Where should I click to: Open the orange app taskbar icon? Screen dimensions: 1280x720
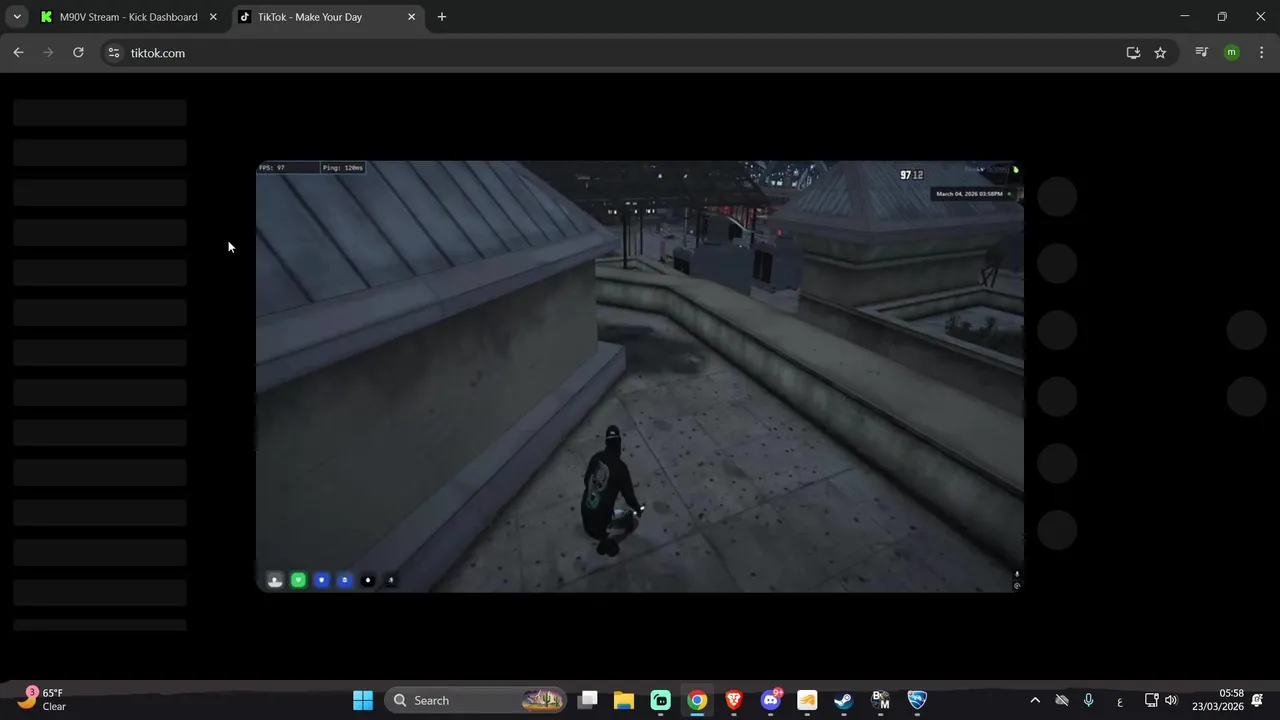coord(807,700)
